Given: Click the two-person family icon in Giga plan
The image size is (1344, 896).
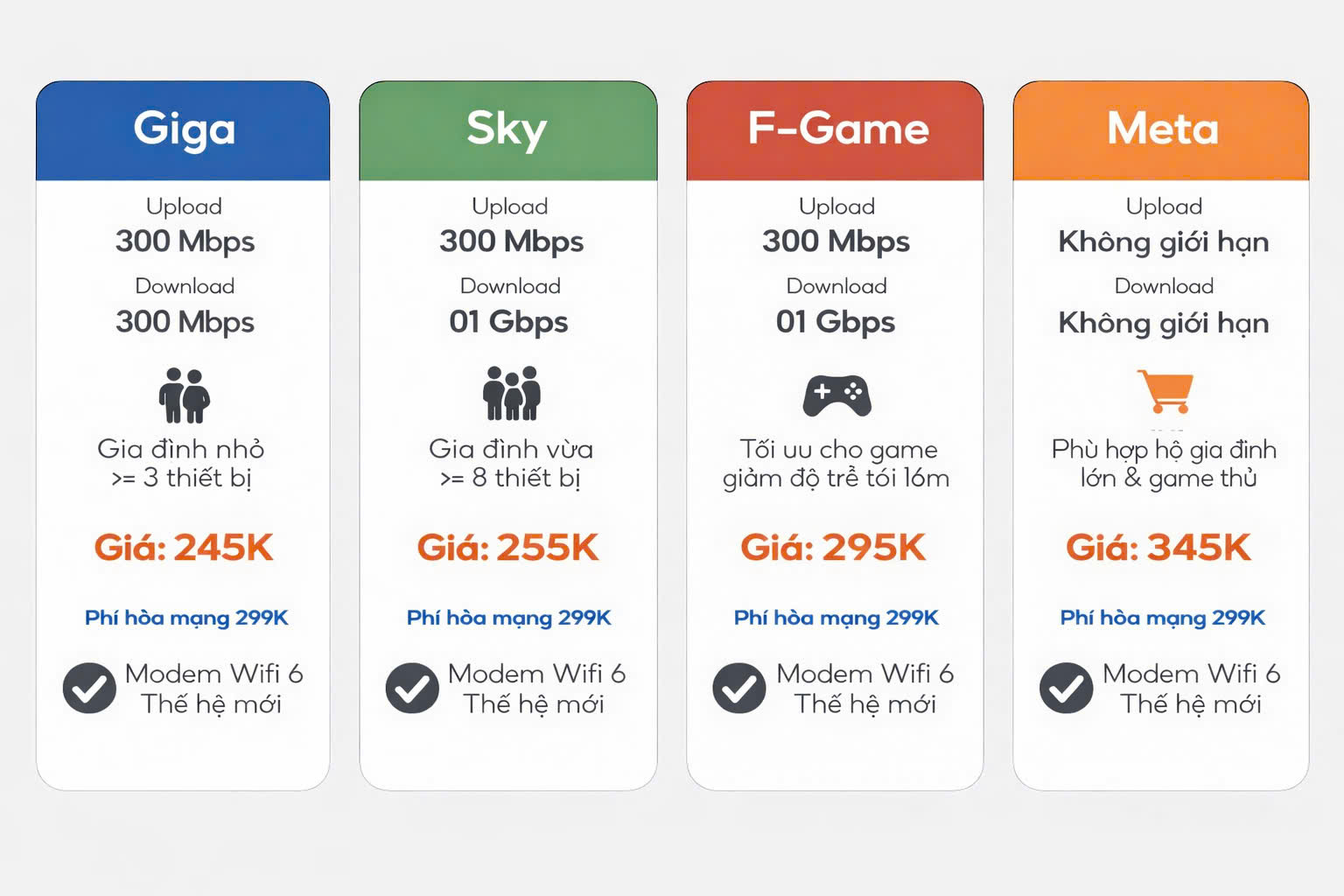Looking at the screenshot, I should (x=185, y=395).
